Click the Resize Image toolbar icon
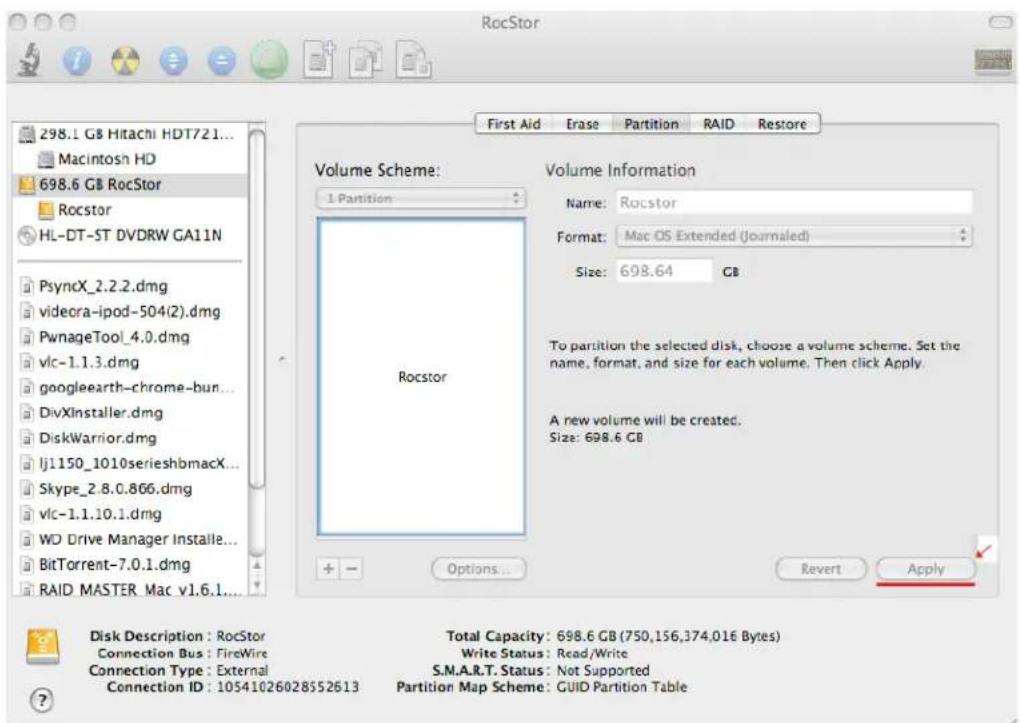The width and height of the screenshot is (1021, 723). point(414,61)
